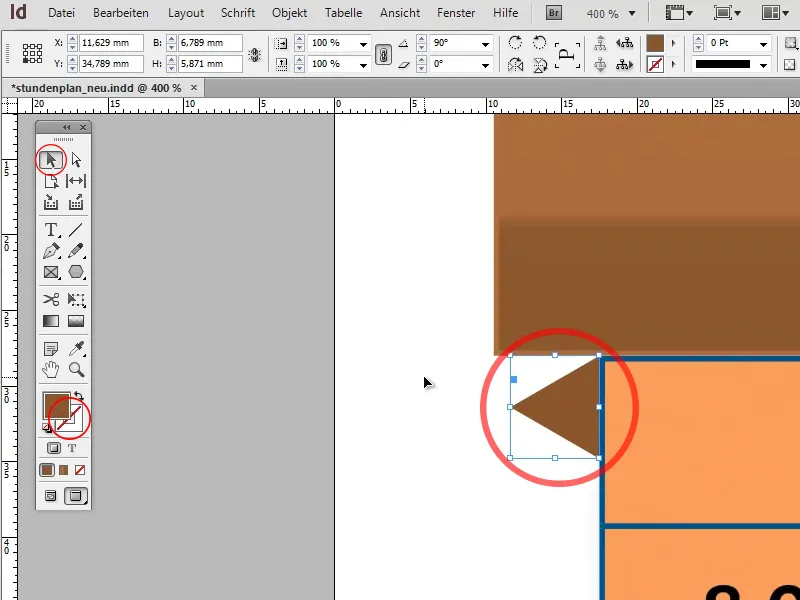Viewport: 800px width, 600px height.
Task: Open the Ansicht menu
Action: pyautogui.click(x=400, y=13)
